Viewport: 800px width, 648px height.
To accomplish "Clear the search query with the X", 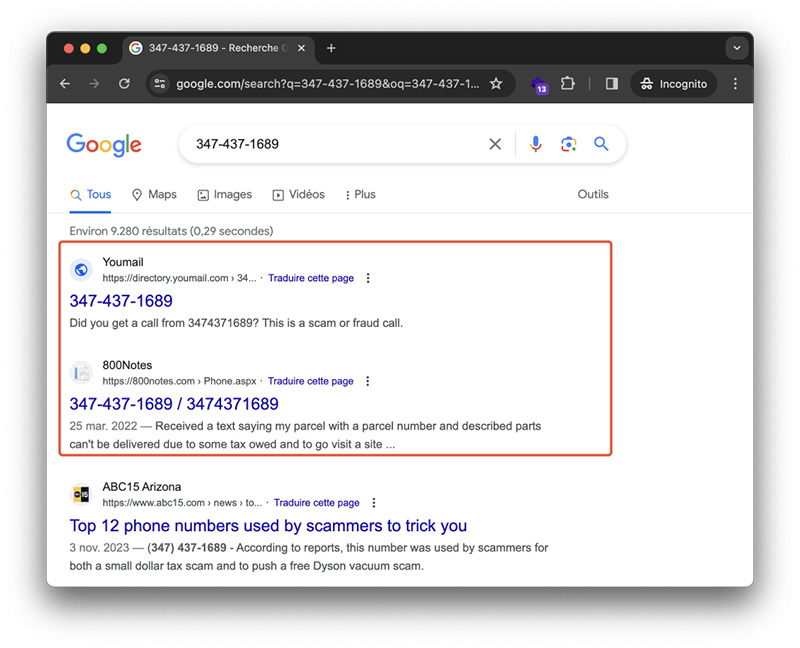I will coord(495,144).
